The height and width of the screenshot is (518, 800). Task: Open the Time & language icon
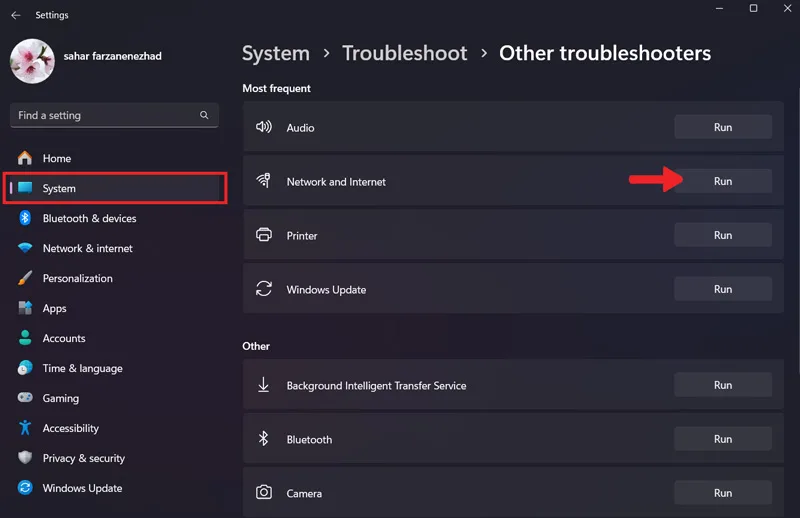pyautogui.click(x=24, y=367)
